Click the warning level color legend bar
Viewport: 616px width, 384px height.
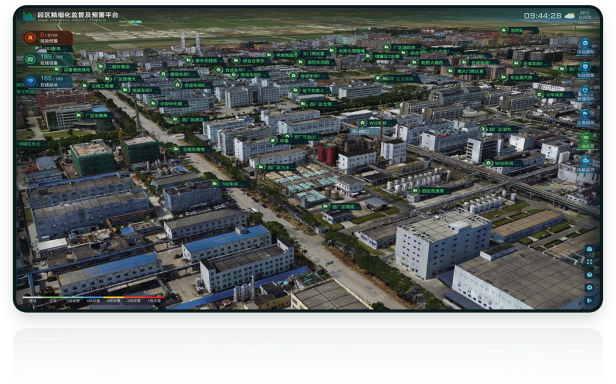[x=94, y=298]
